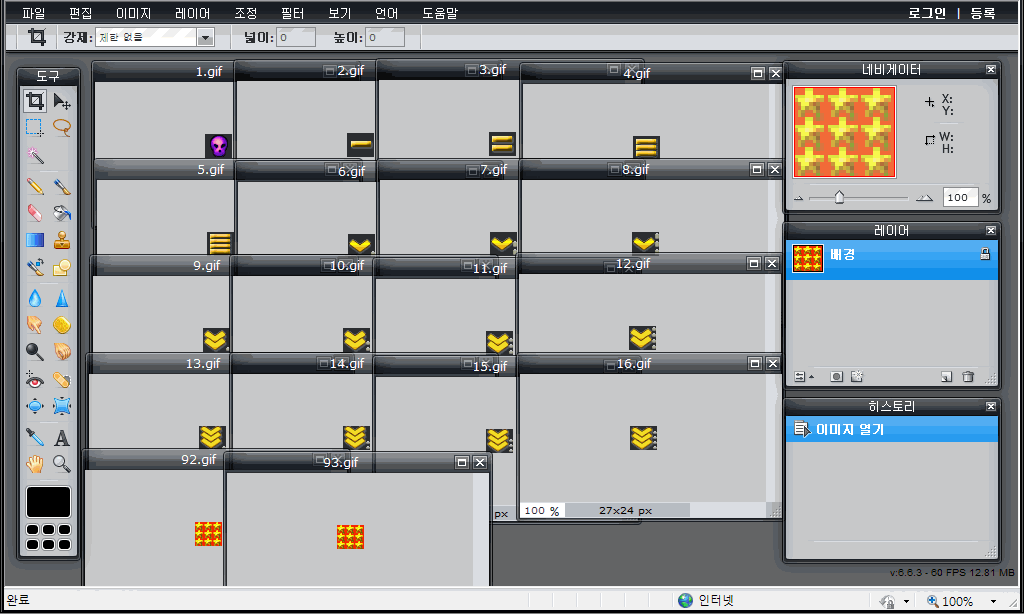1024x614 pixels.
Task: Maximize the 93.gif document window
Action: [x=461, y=462]
